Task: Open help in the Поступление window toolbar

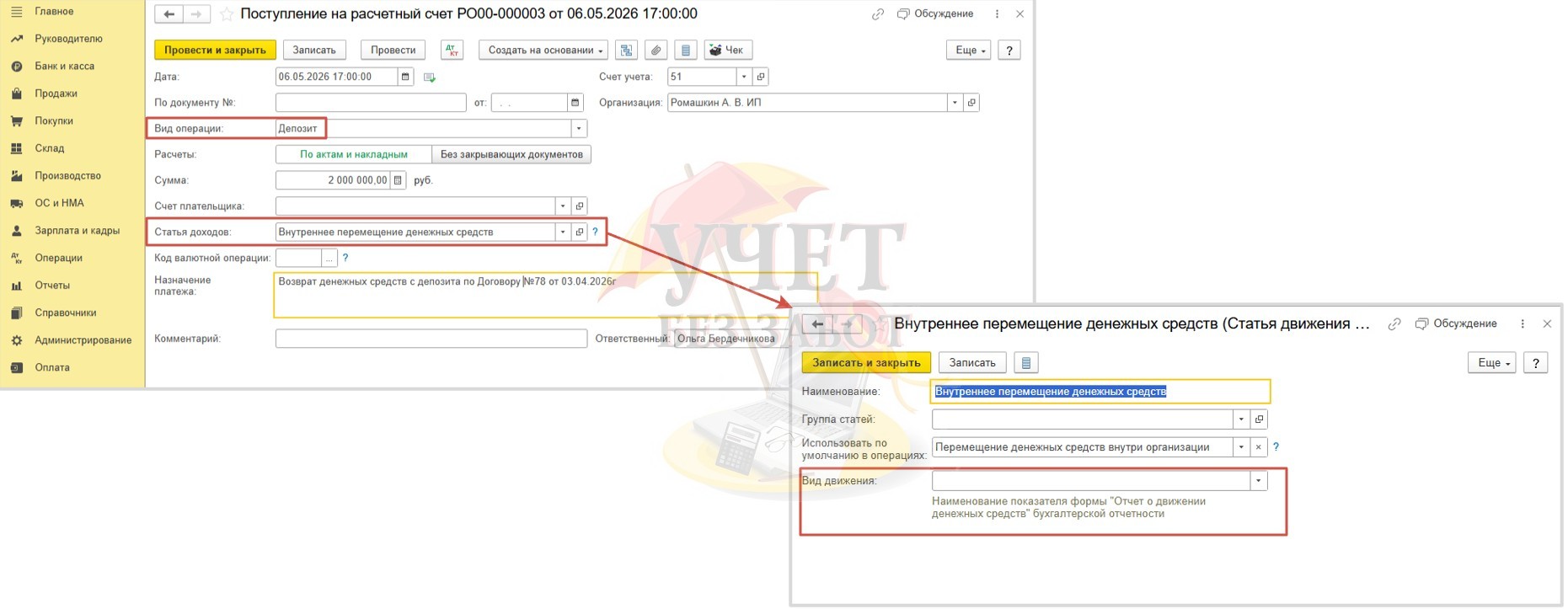Action: coord(1009,51)
